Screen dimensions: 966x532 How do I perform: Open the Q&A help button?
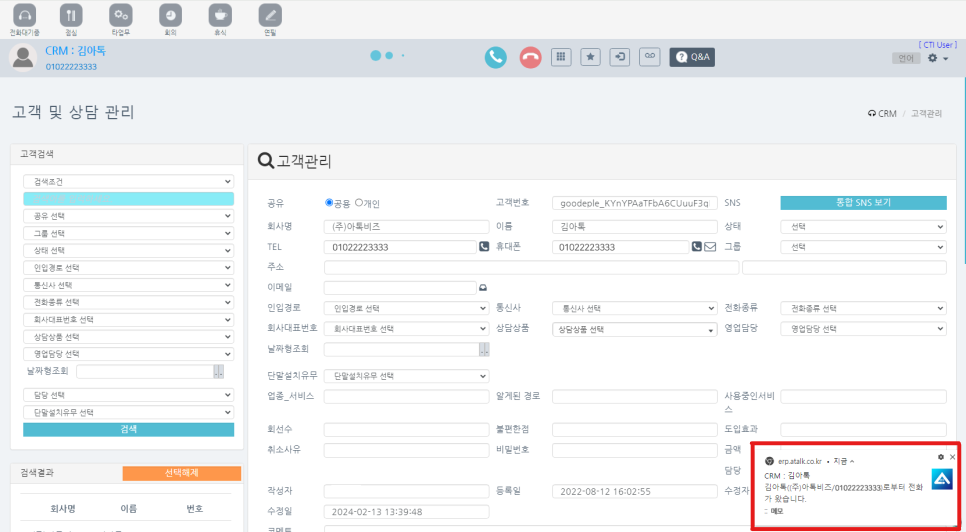click(692, 57)
